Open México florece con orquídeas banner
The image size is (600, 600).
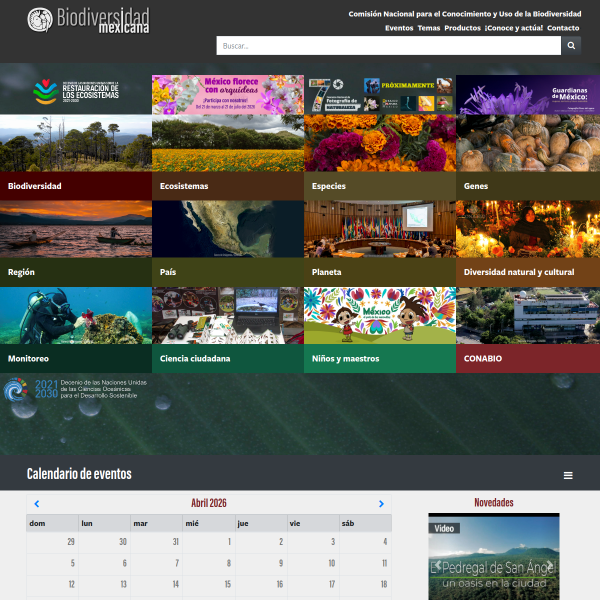227,94
